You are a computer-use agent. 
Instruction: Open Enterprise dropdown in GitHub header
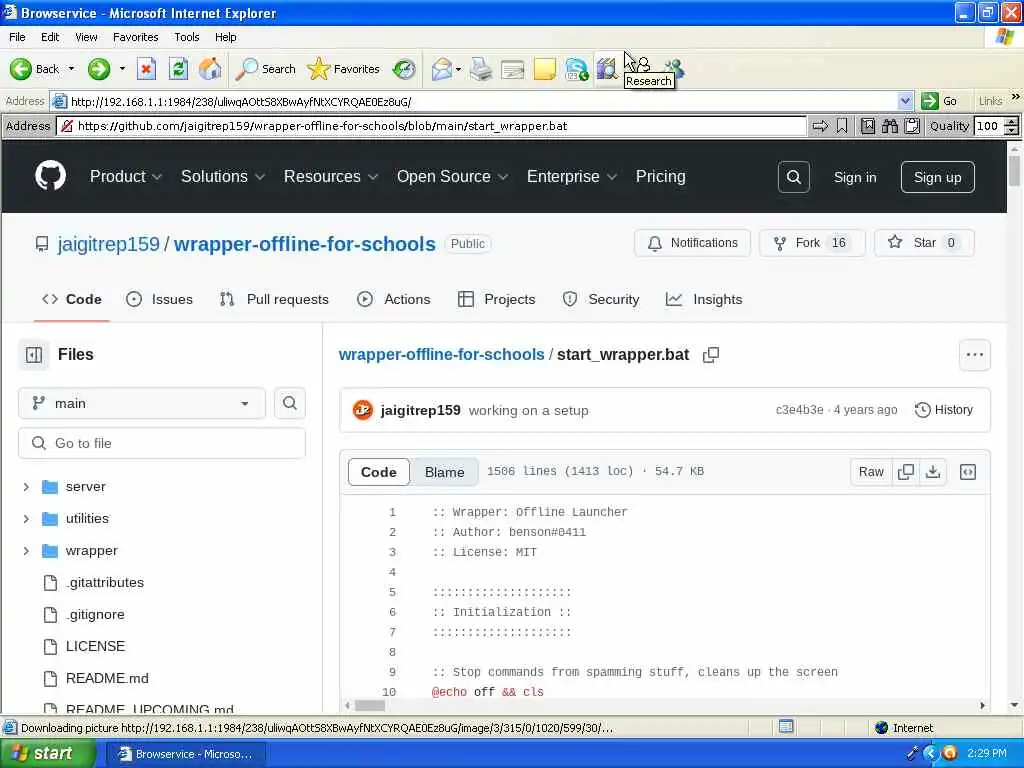click(571, 176)
